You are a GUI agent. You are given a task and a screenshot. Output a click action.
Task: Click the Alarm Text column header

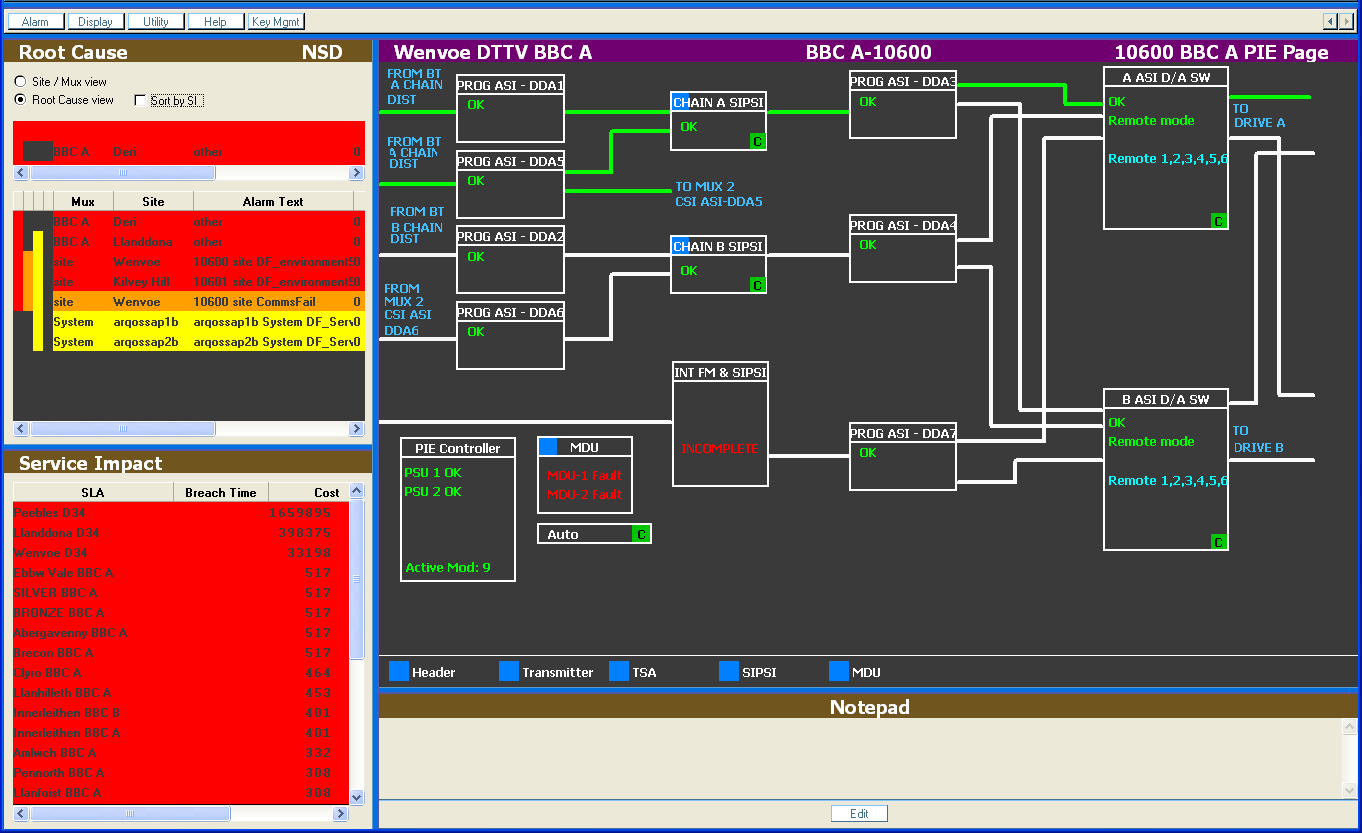pyautogui.click(x=273, y=201)
